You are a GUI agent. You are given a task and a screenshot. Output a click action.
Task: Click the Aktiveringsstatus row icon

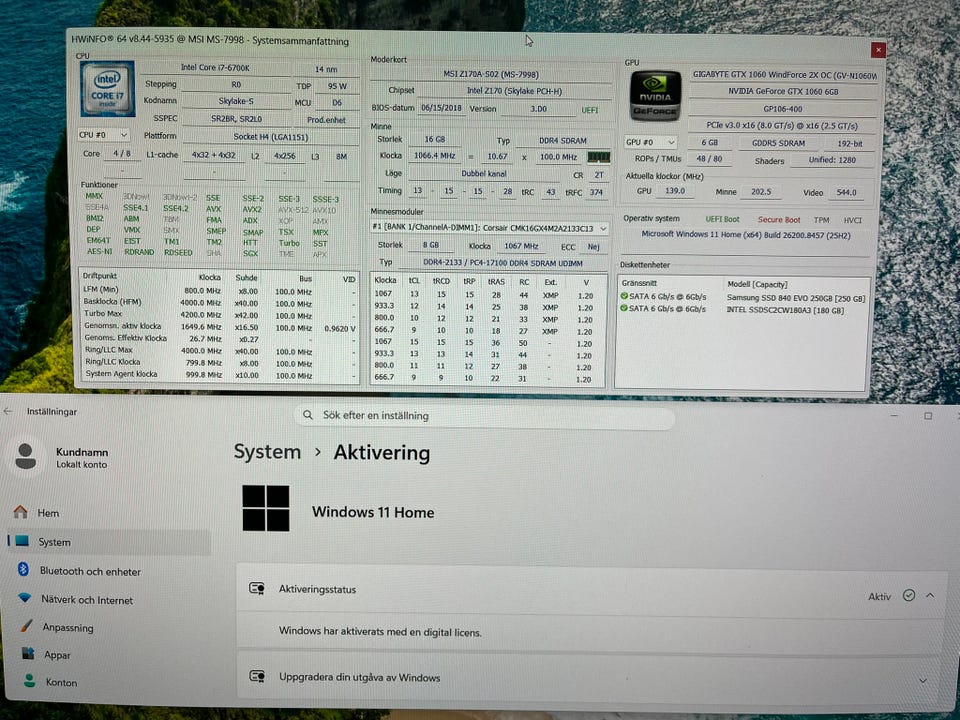(x=257, y=589)
